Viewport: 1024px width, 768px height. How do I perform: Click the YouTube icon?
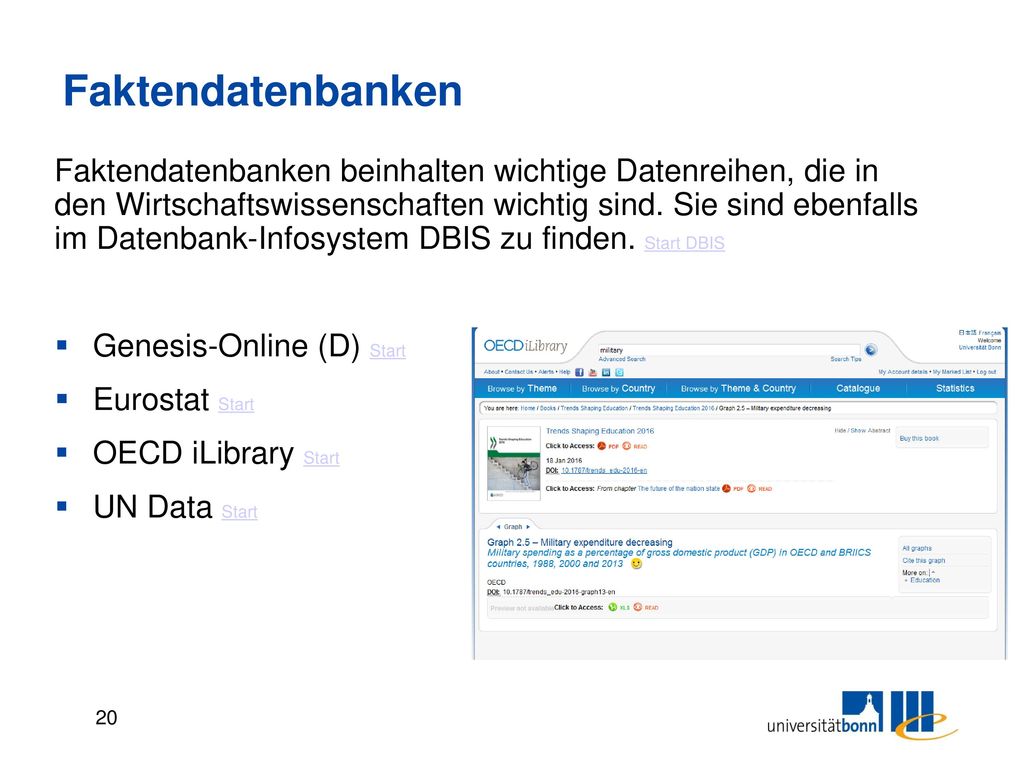593,372
